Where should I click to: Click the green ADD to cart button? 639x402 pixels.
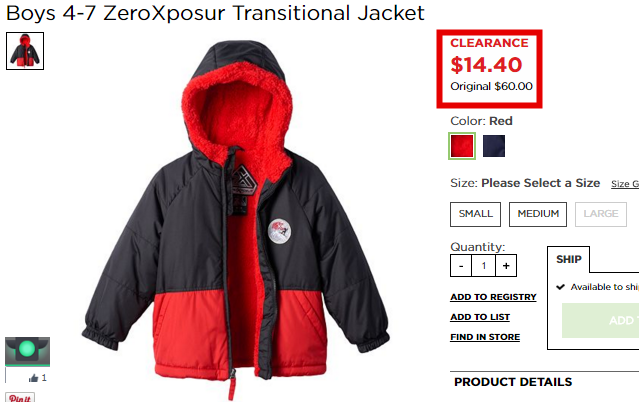[x=600, y=320]
